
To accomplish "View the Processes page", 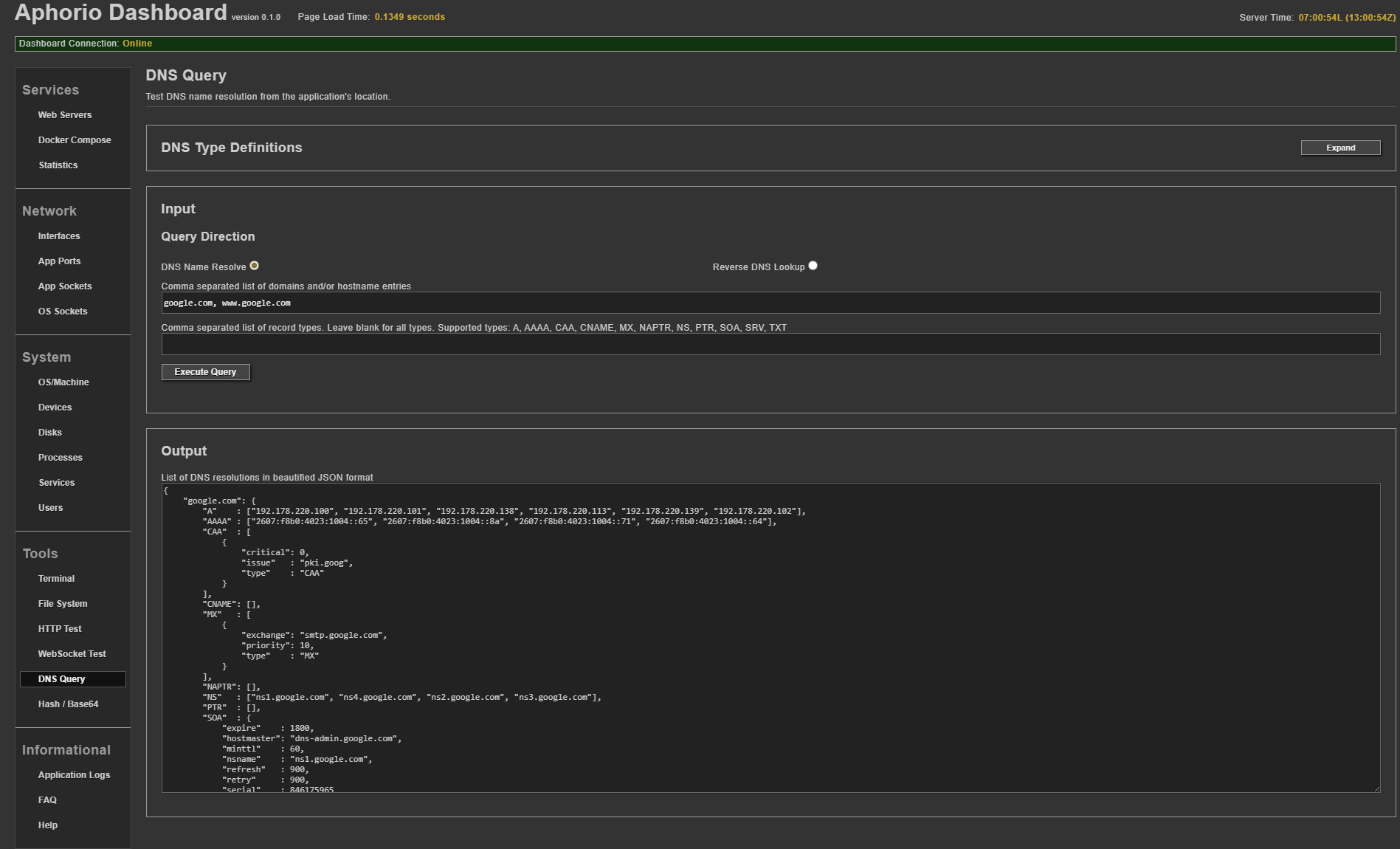I will click(x=61, y=458).
